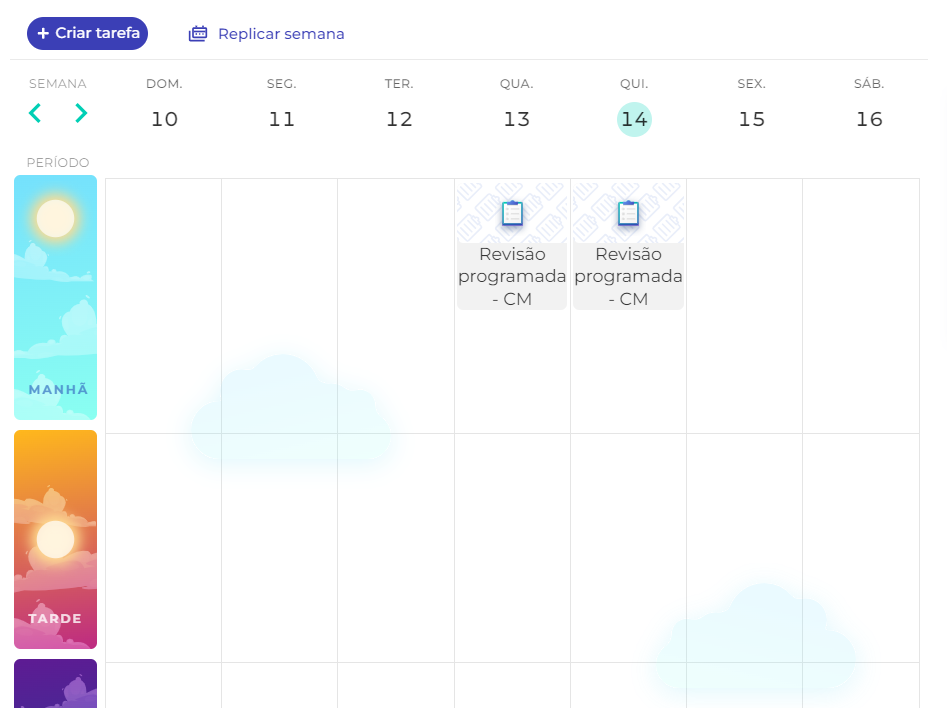Click clipboard icon on Wednesday task card
The height and width of the screenshot is (708, 947).
click(x=512, y=213)
